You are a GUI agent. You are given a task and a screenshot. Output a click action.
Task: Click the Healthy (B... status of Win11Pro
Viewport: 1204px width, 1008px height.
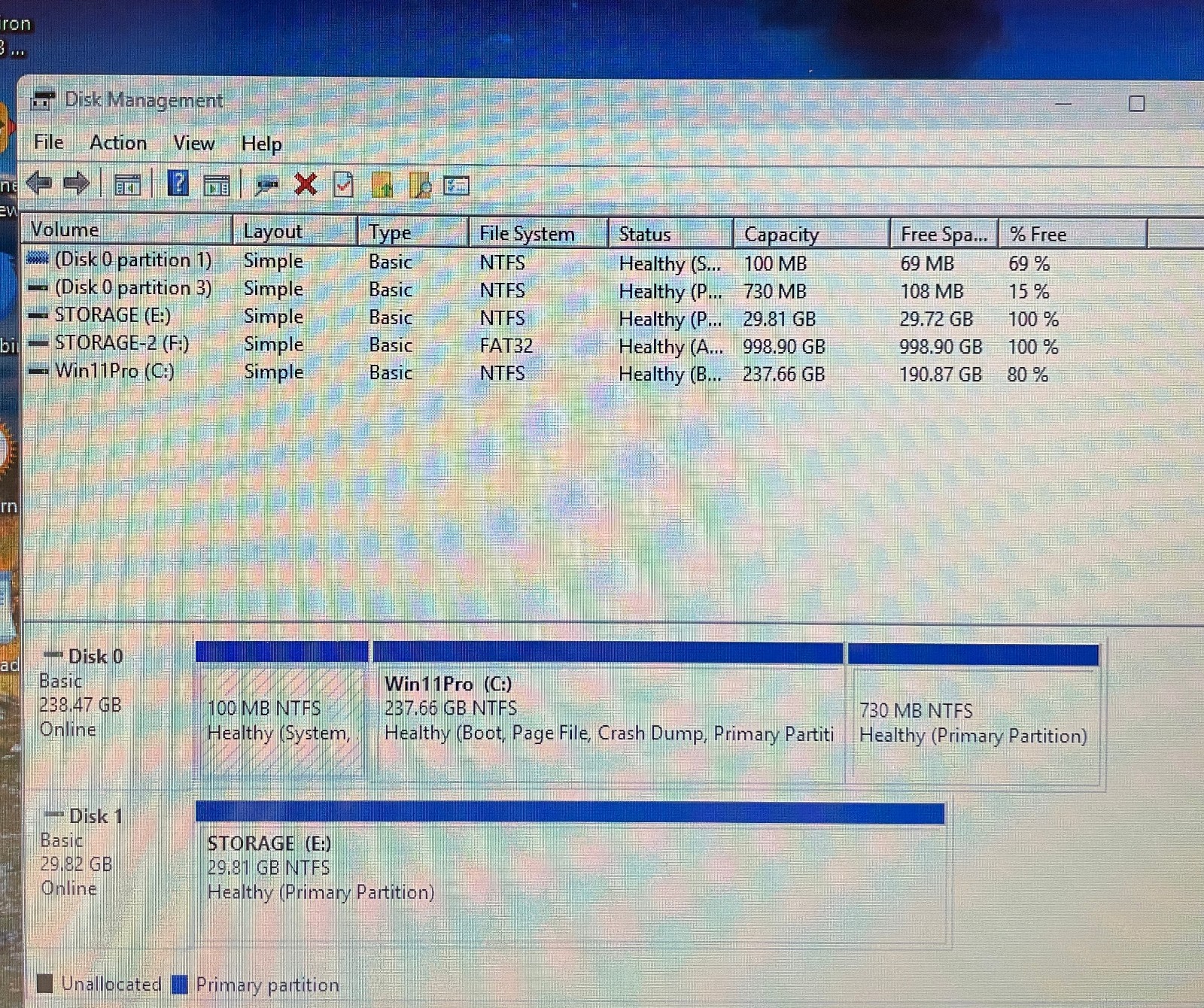(x=670, y=374)
